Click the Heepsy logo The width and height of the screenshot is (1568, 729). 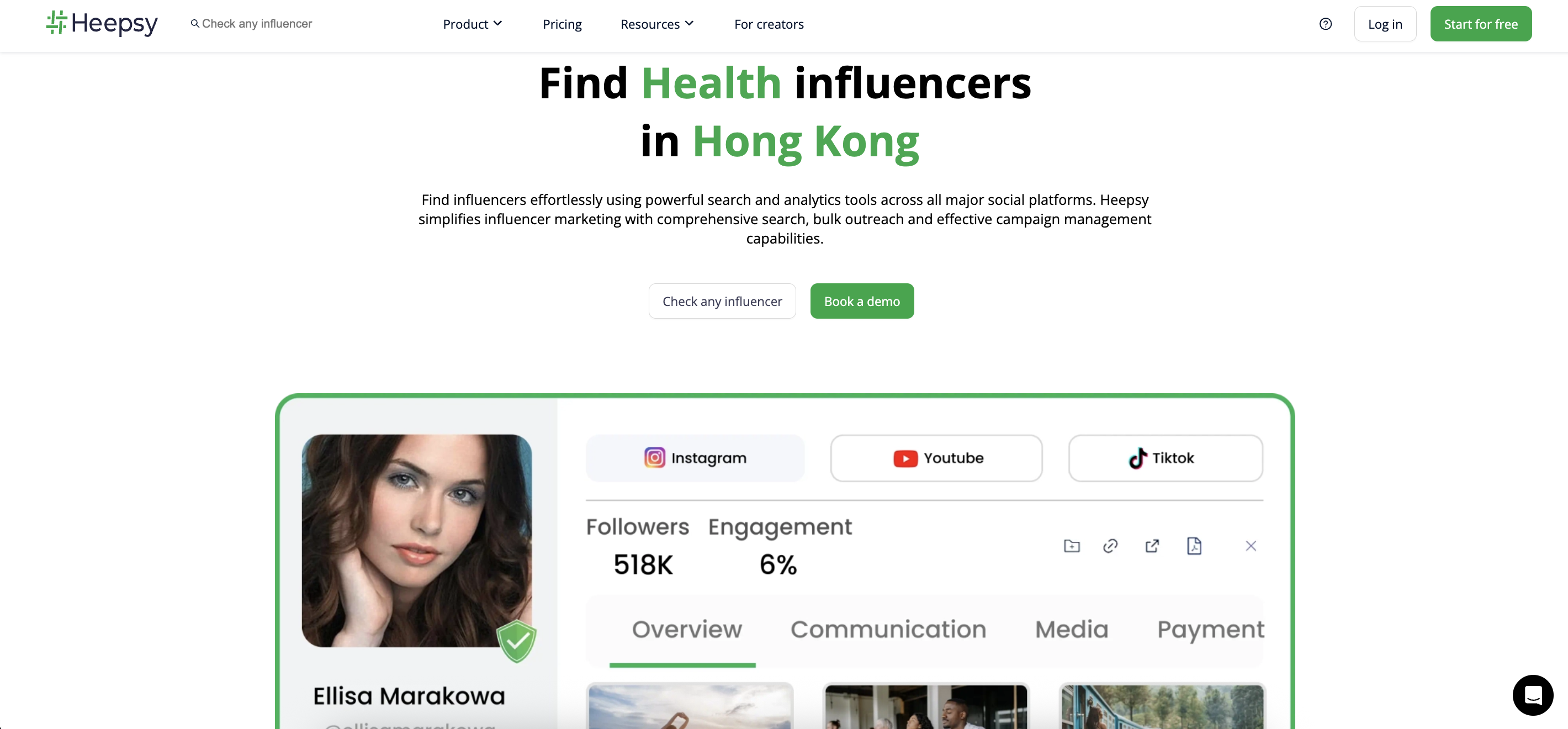tap(102, 23)
